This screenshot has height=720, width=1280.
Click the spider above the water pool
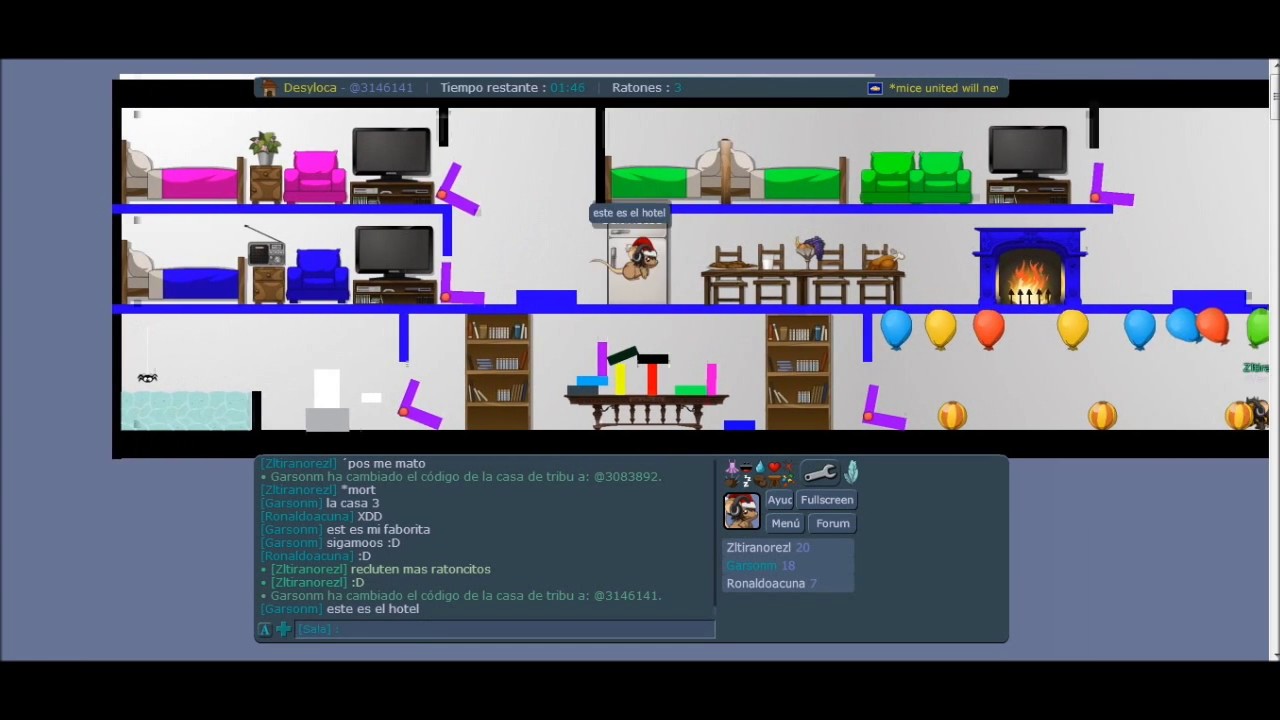147,378
